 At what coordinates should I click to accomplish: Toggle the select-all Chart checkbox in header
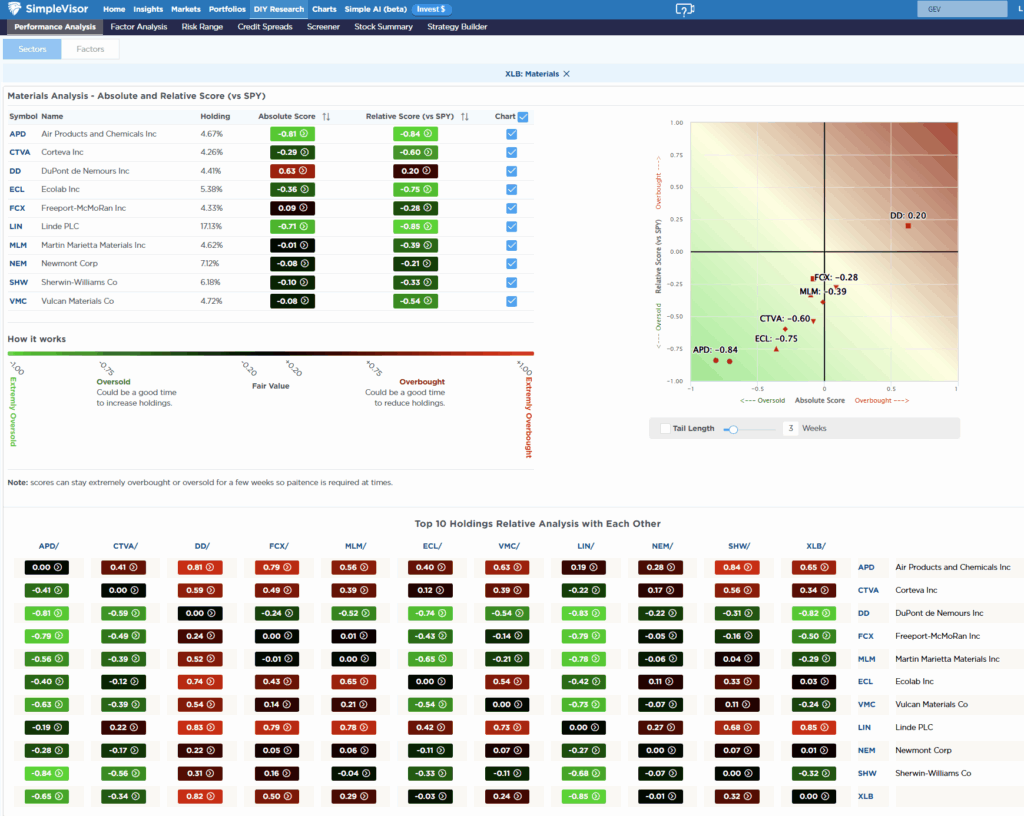tap(524, 117)
